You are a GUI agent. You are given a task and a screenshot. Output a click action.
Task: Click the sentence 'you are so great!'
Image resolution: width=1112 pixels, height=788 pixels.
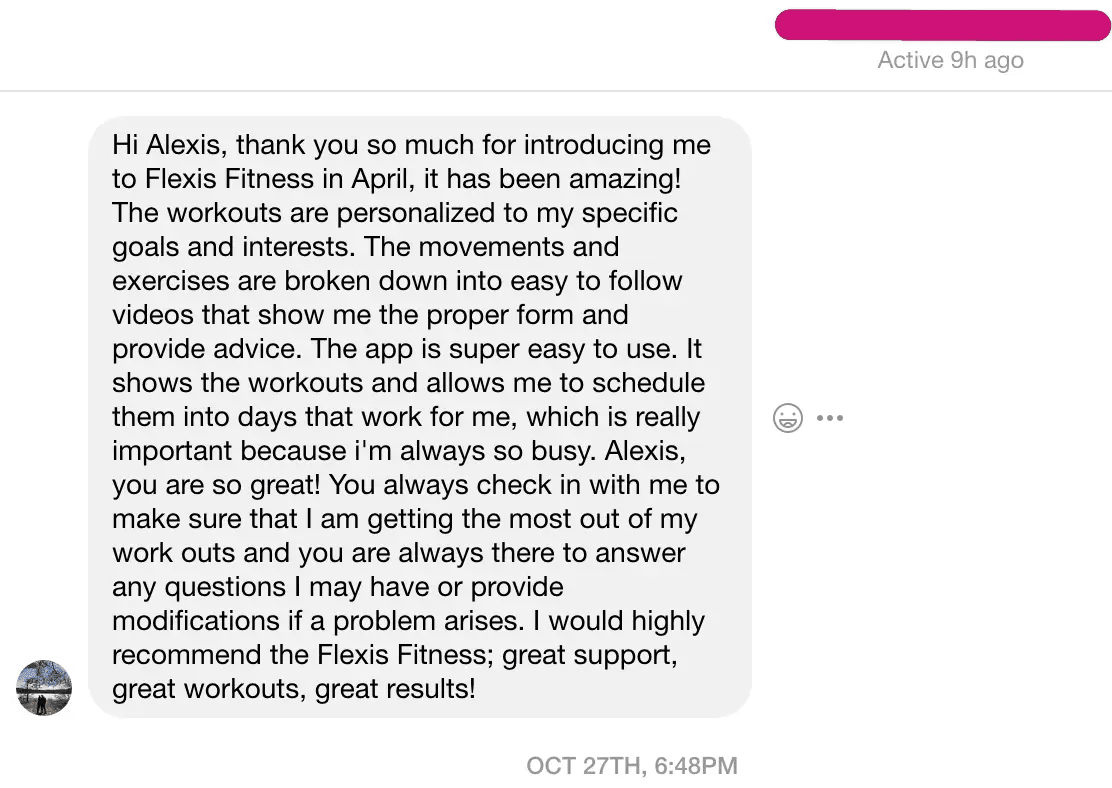pyautogui.click(x=216, y=485)
